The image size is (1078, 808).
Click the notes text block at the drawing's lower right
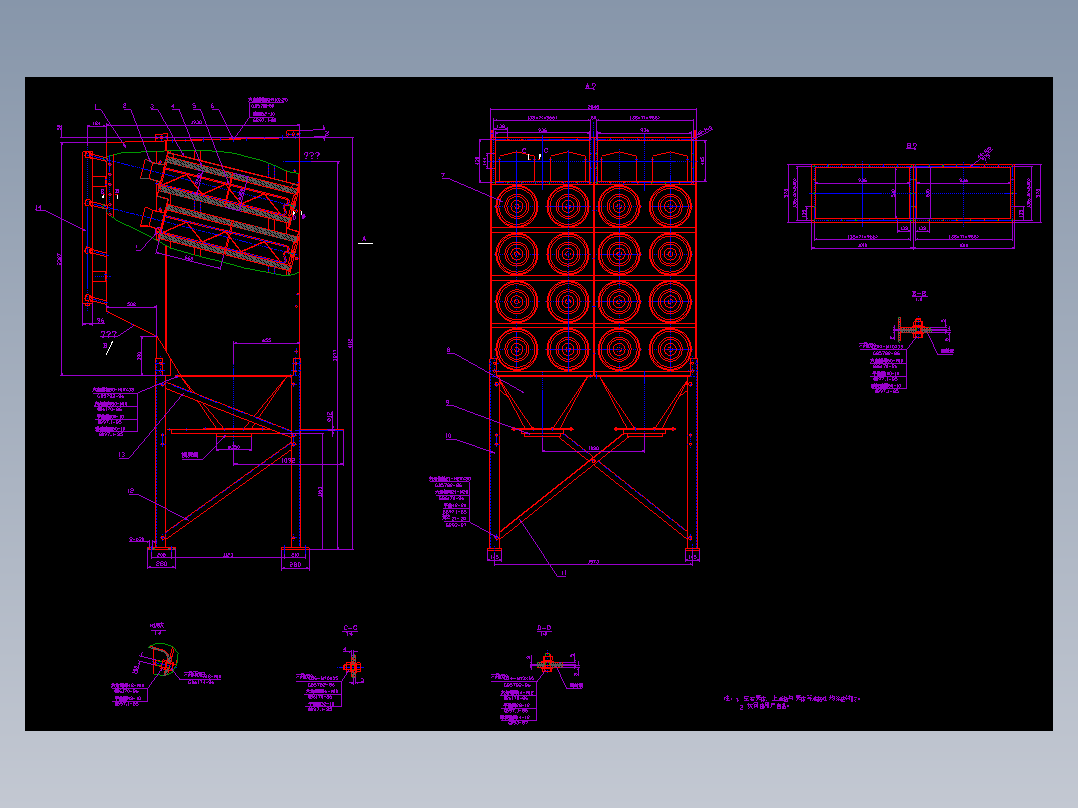tap(792, 702)
